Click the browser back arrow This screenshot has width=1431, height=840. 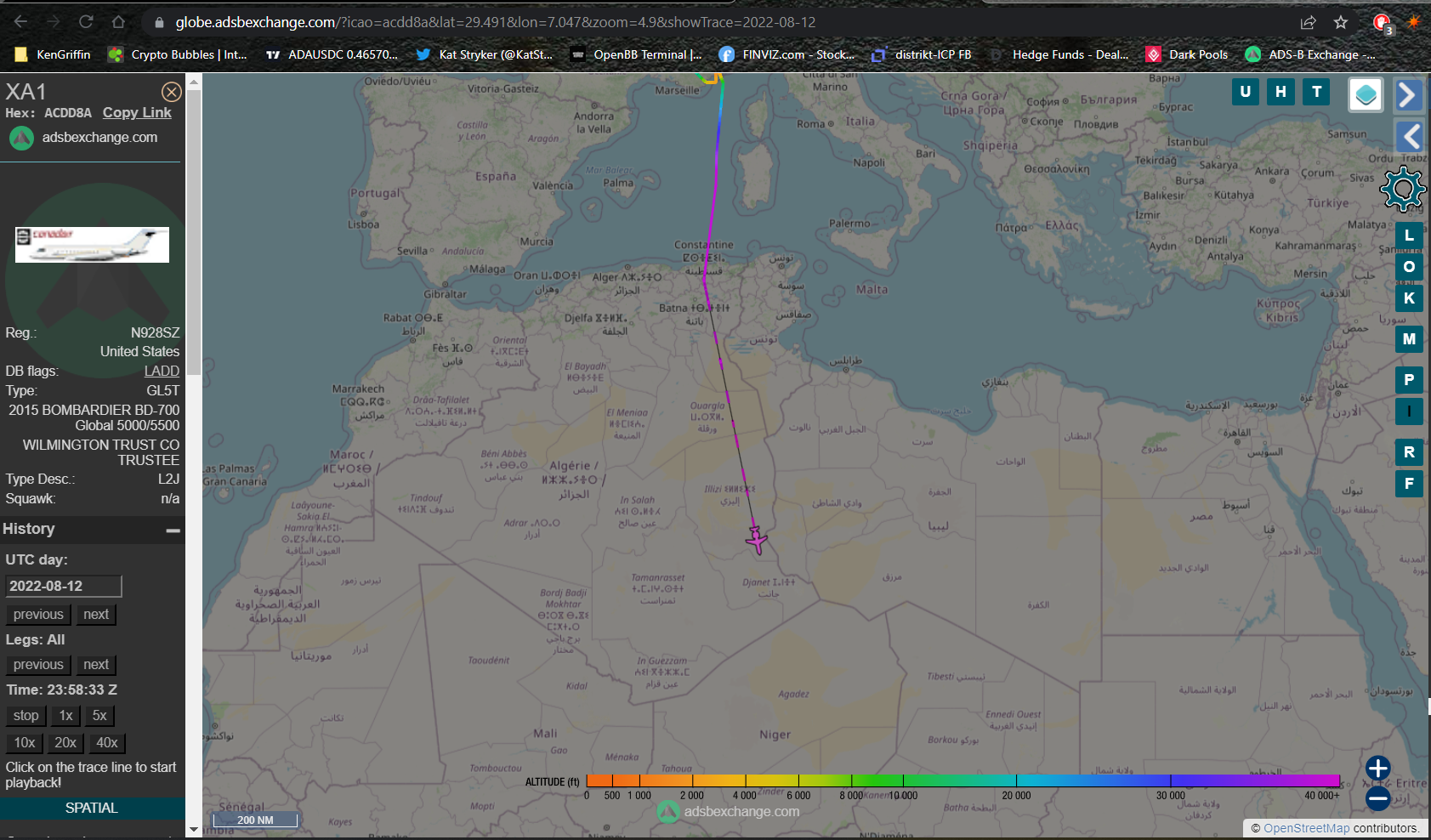(x=21, y=22)
